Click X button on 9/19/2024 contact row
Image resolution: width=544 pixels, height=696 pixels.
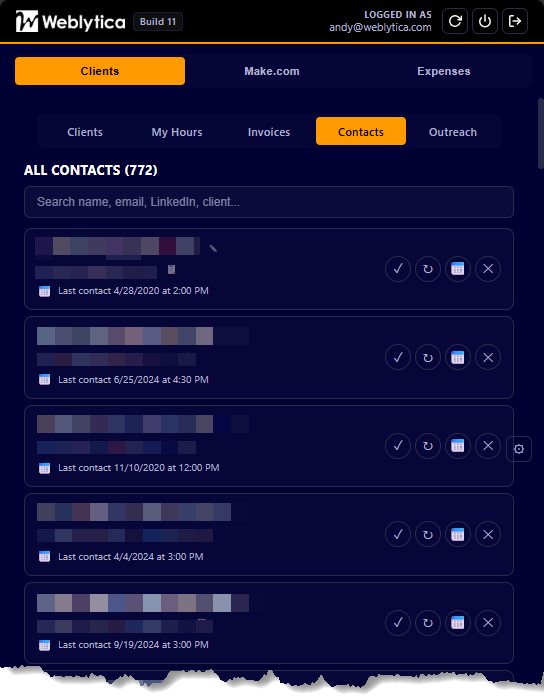(x=488, y=623)
